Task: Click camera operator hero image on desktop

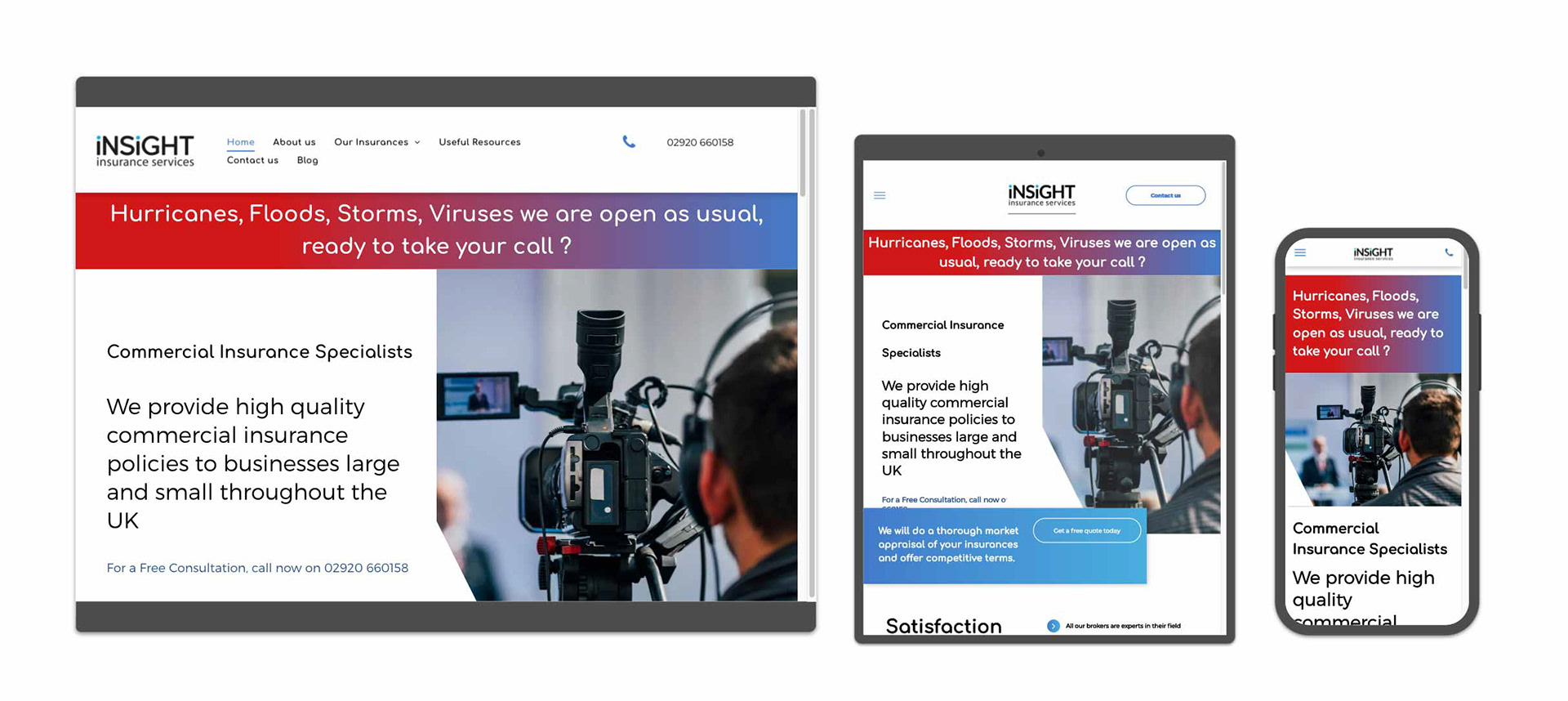Action: tap(617, 435)
